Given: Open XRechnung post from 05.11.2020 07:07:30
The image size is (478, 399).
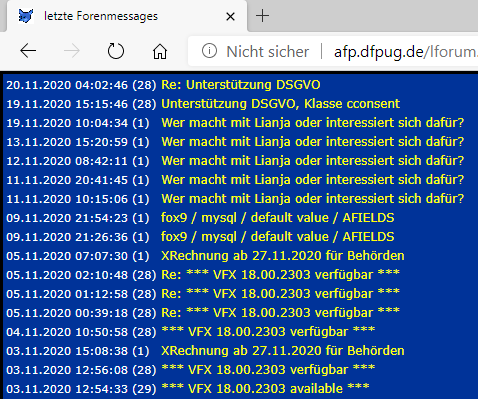Looking at the screenshot, I should 283,256.
